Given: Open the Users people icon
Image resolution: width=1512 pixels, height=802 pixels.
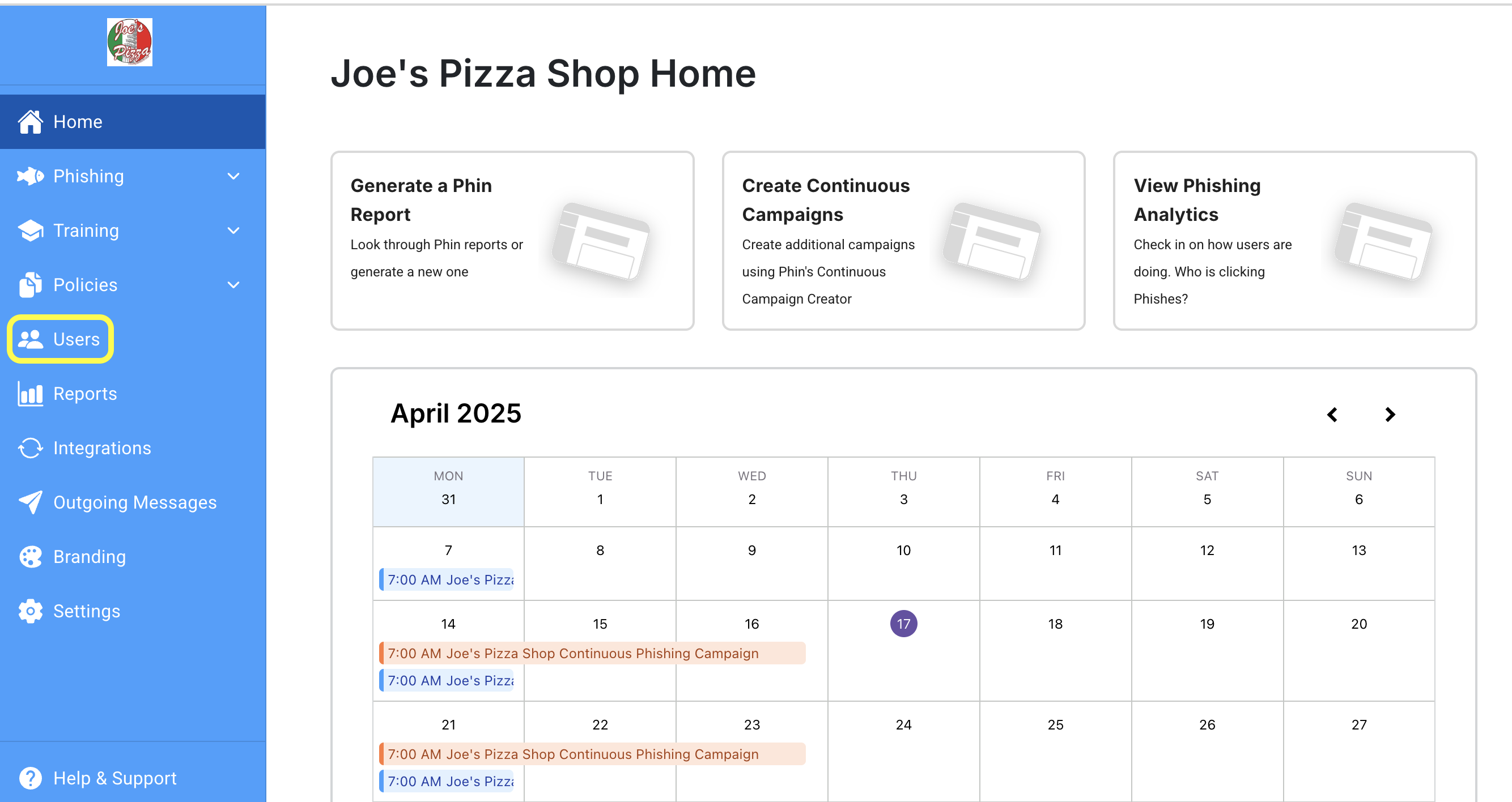Looking at the screenshot, I should [x=31, y=339].
